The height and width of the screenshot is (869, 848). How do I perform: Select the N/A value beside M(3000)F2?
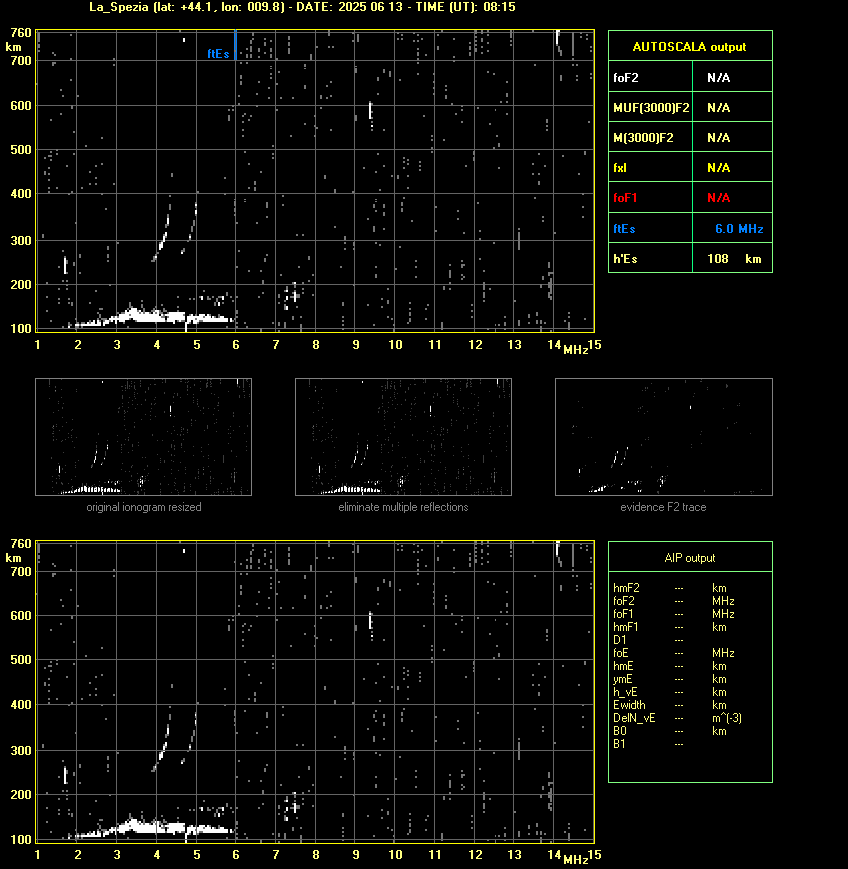[718, 137]
